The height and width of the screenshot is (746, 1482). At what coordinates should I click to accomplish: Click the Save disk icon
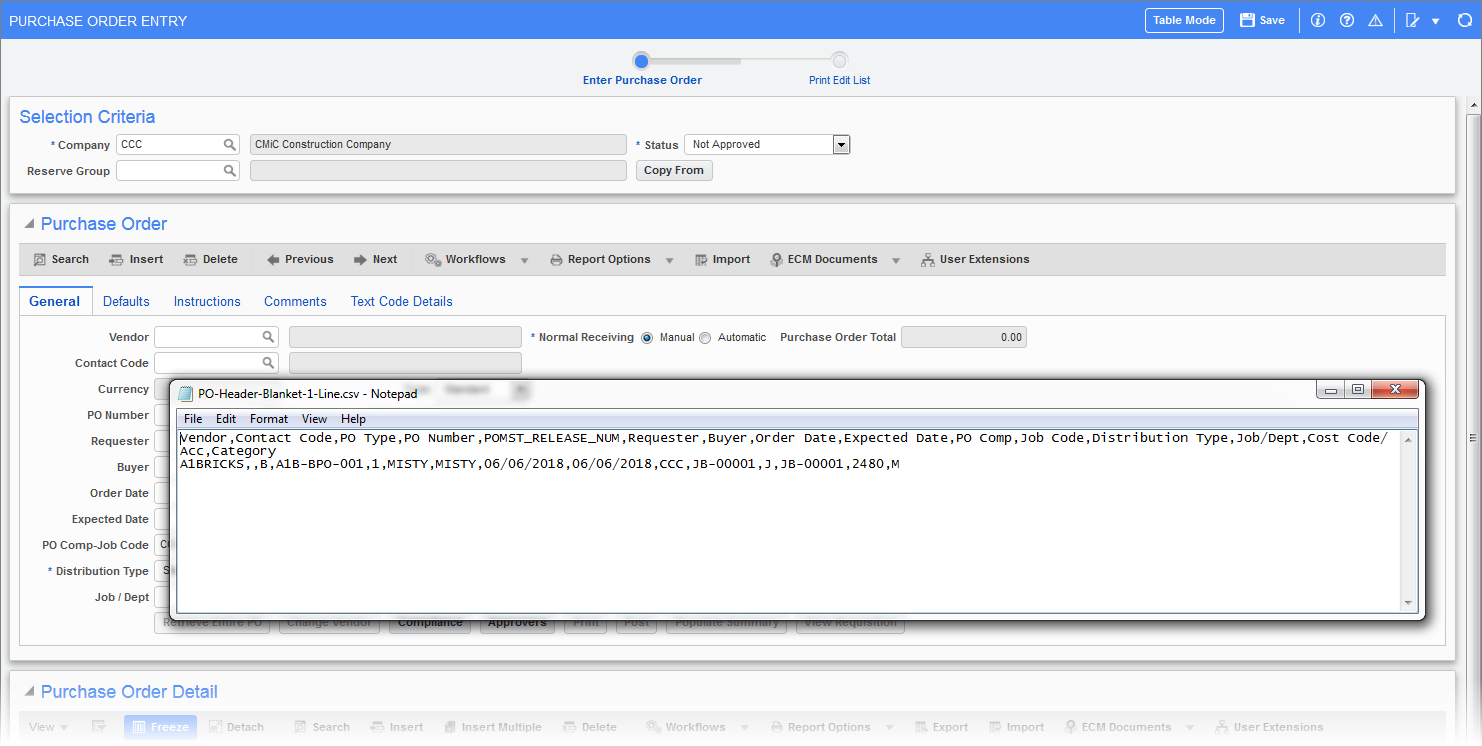(x=1247, y=20)
